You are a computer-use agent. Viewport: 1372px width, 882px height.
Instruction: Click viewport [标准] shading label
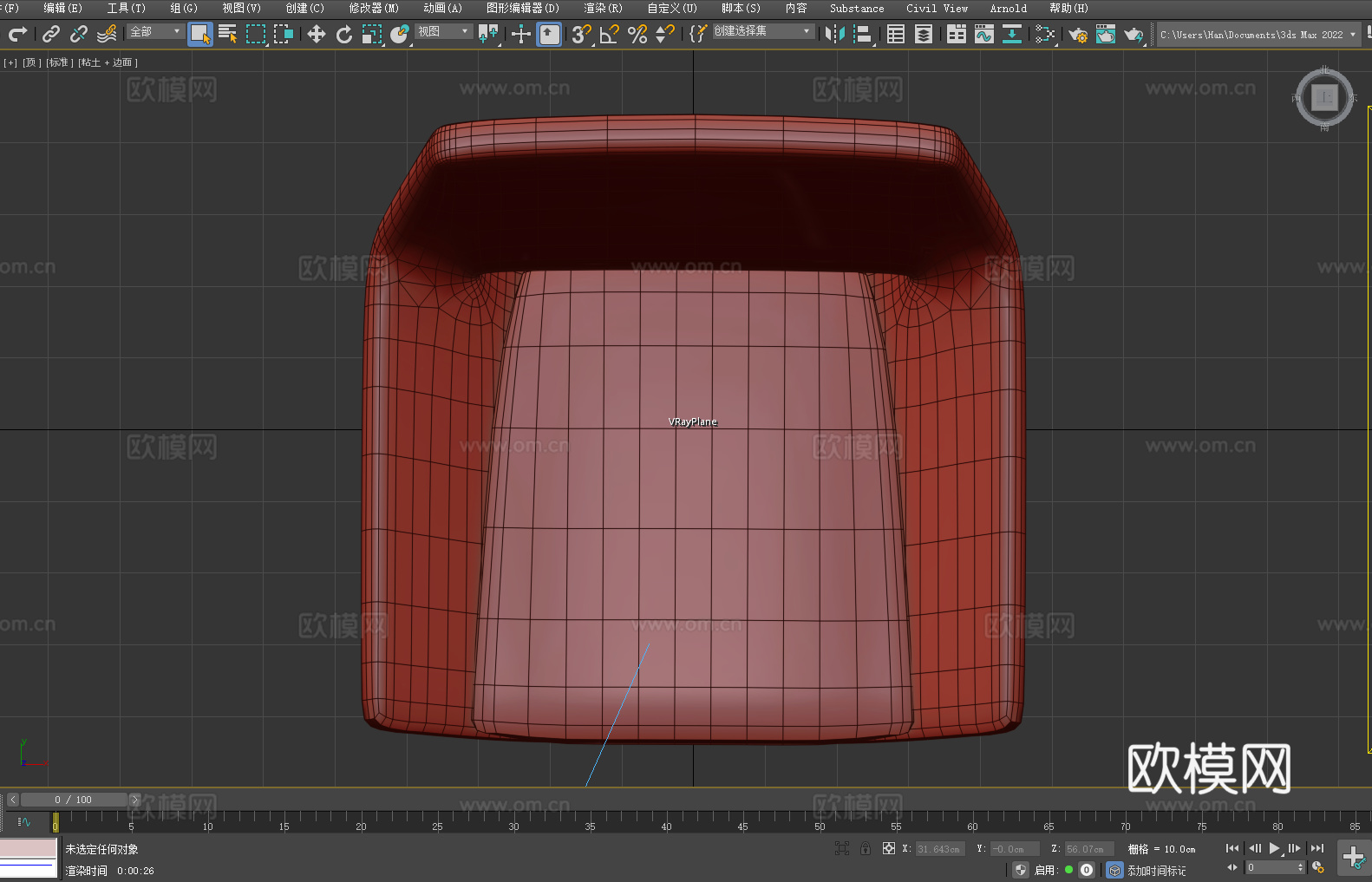pyautogui.click(x=59, y=62)
